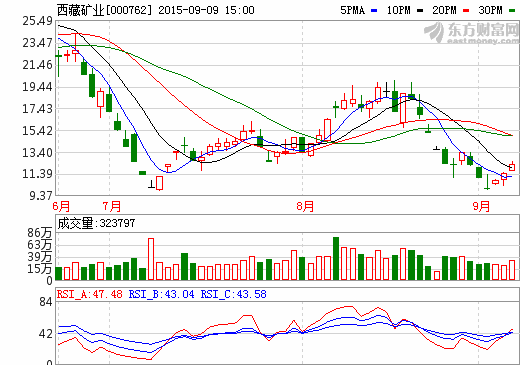Click the 13.40 price axis label
Viewport: 520px width, 365px height.
point(37,153)
